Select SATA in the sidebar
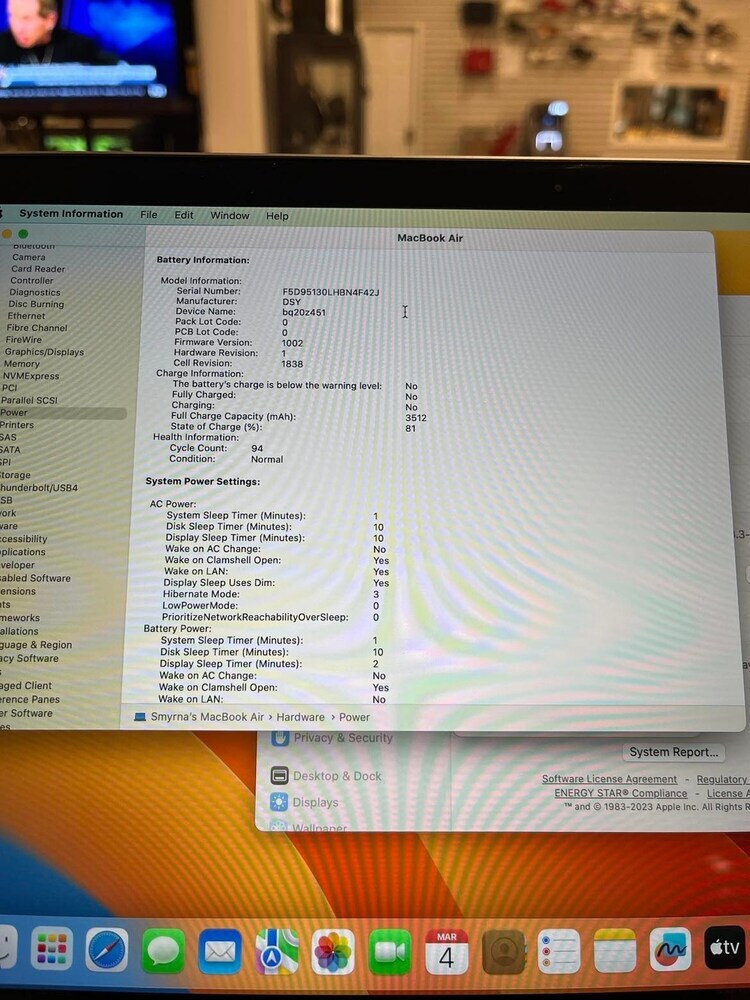The height and width of the screenshot is (1000, 750). tap(10, 450)
